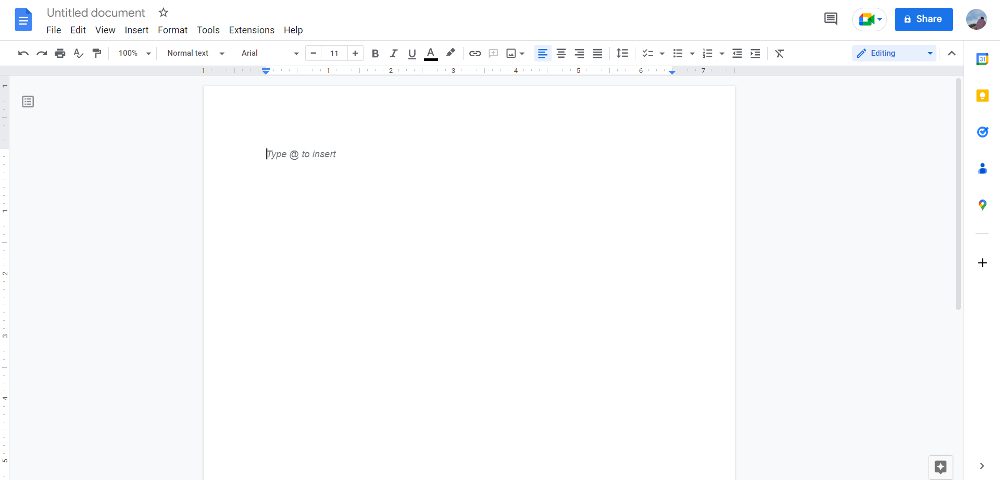Rename the Untitled document title
Screen dimensions: 1000x480
point(96,13)
